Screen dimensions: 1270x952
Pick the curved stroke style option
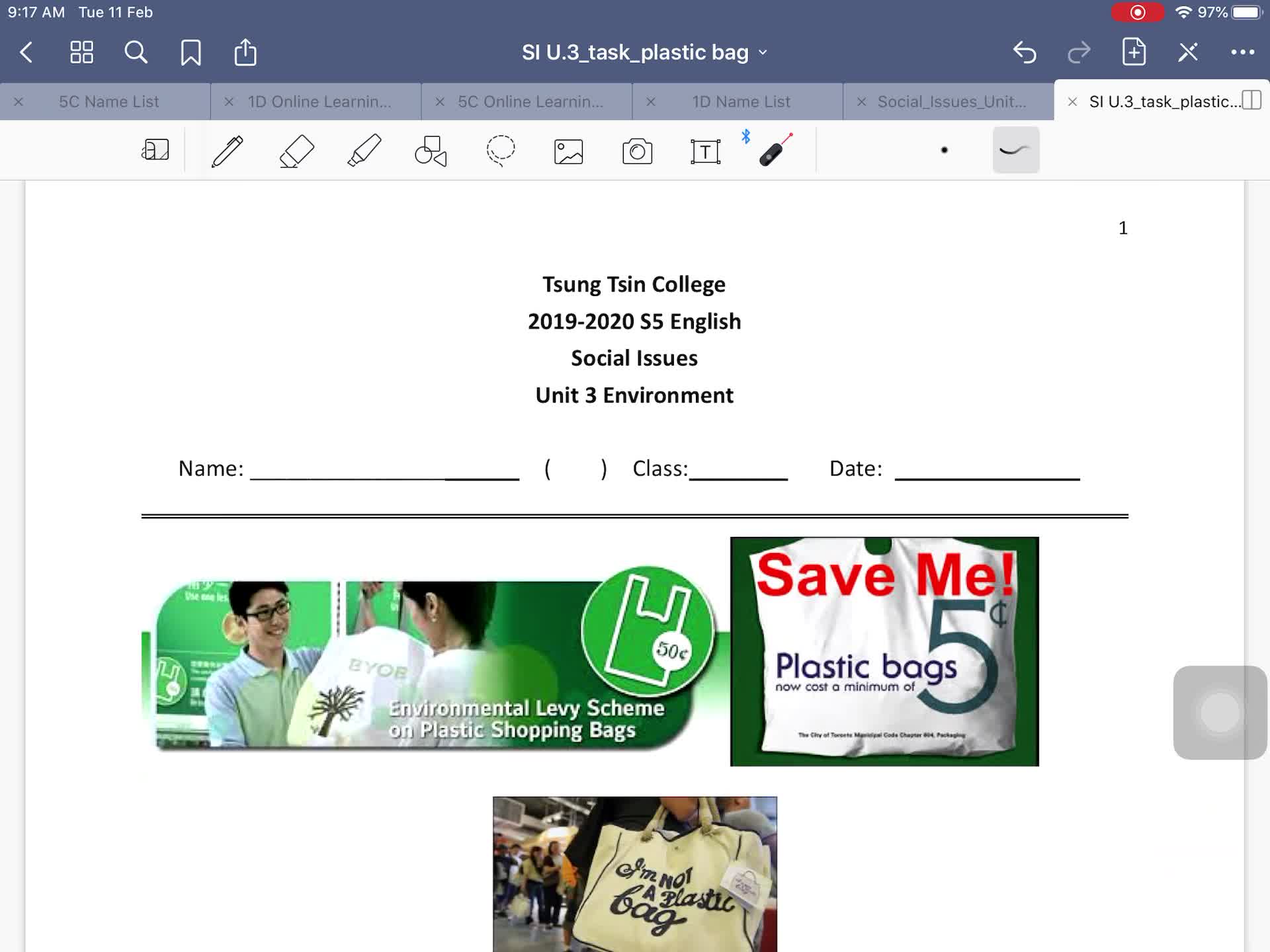tap(1015, 150)
